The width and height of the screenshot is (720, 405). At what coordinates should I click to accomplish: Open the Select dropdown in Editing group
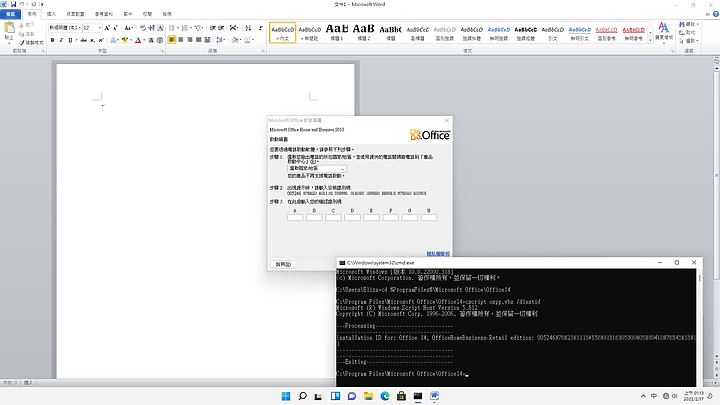(x=688, y=41)
